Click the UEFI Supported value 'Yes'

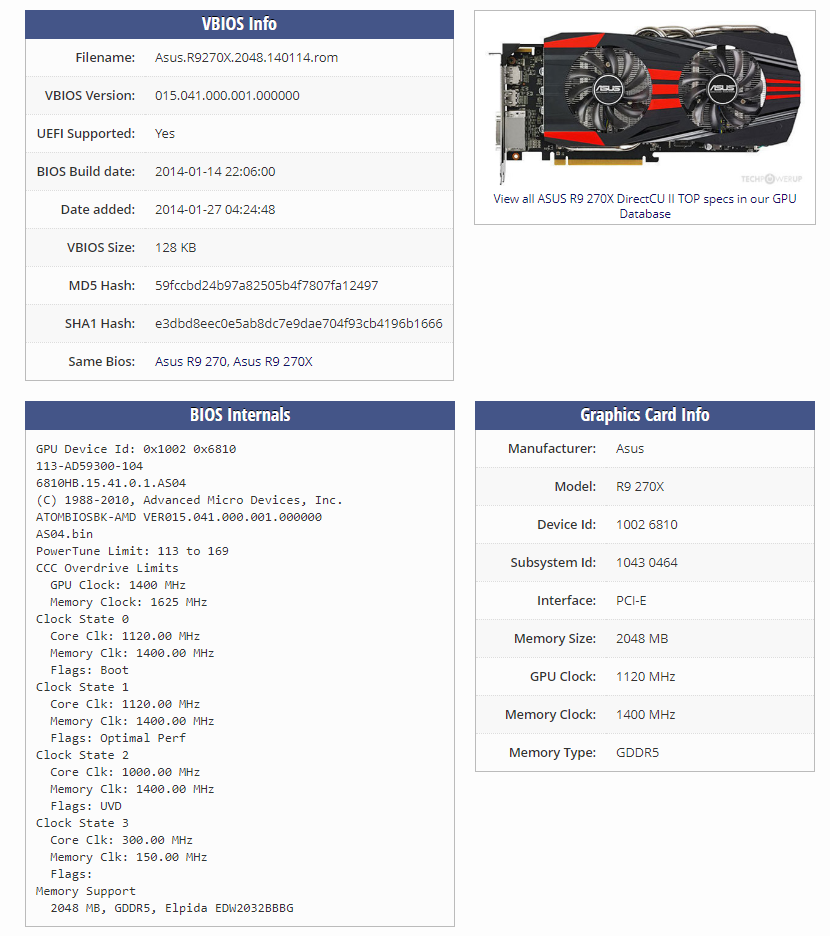pos(165,134)
